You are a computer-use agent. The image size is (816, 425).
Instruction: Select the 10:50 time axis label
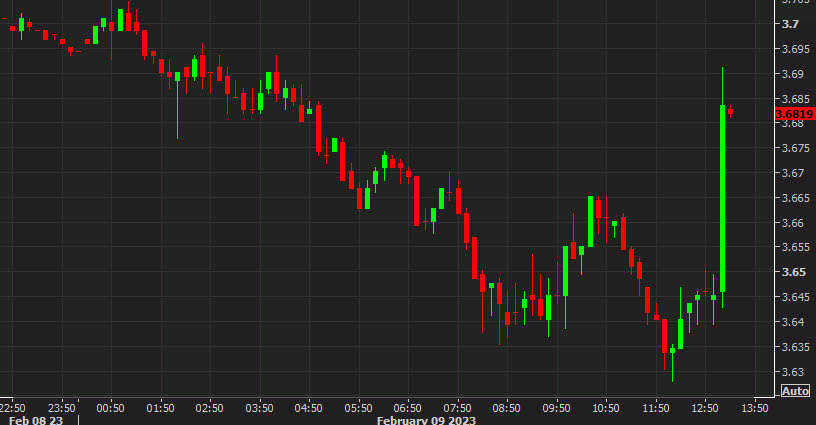[607, 408]
